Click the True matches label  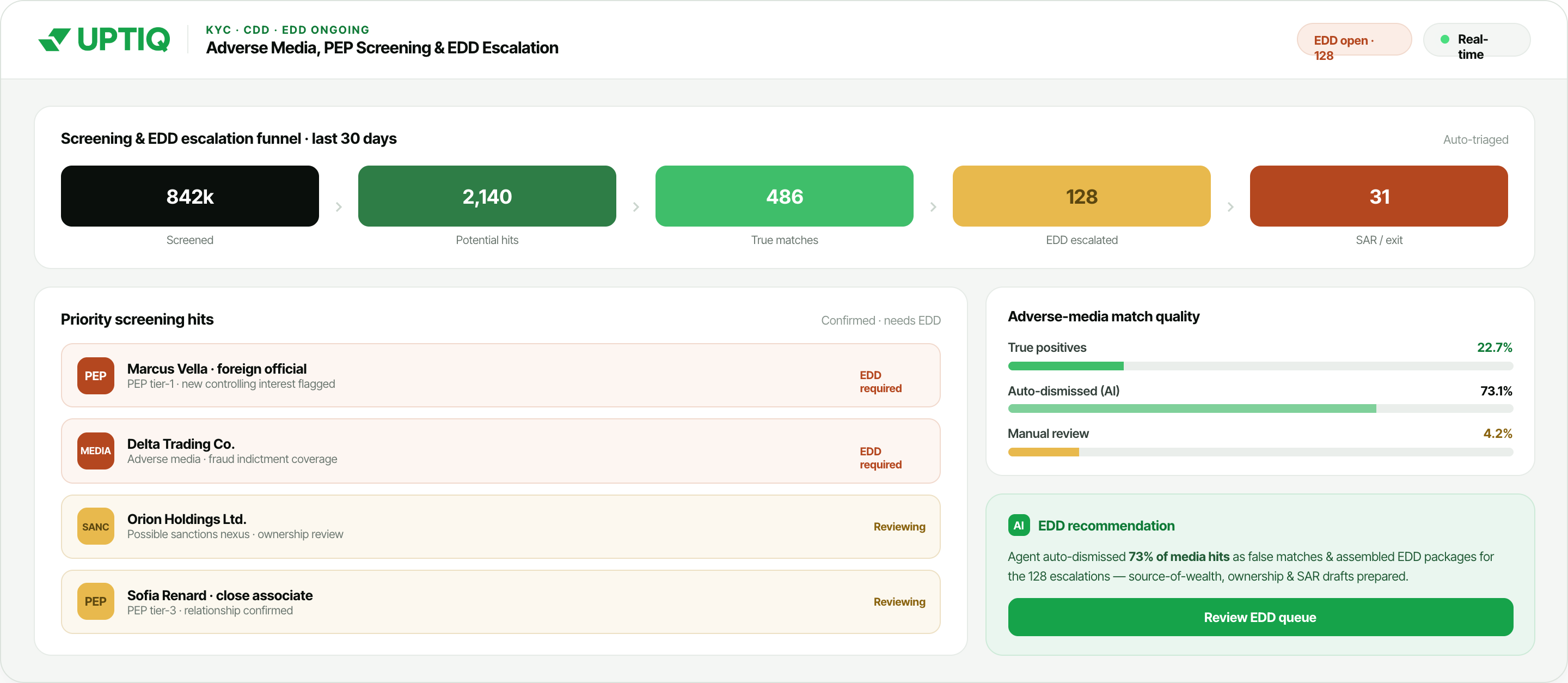[x=785, y=240]
